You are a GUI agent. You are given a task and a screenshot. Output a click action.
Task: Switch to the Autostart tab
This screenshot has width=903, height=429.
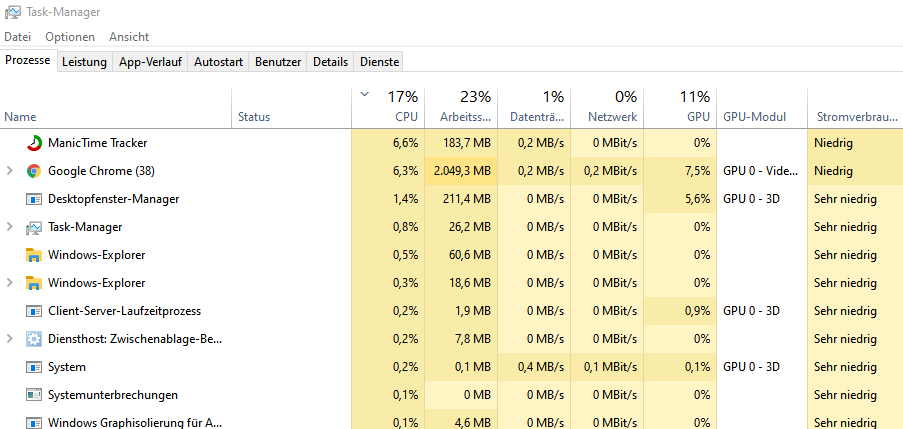(x=218, y=62)
